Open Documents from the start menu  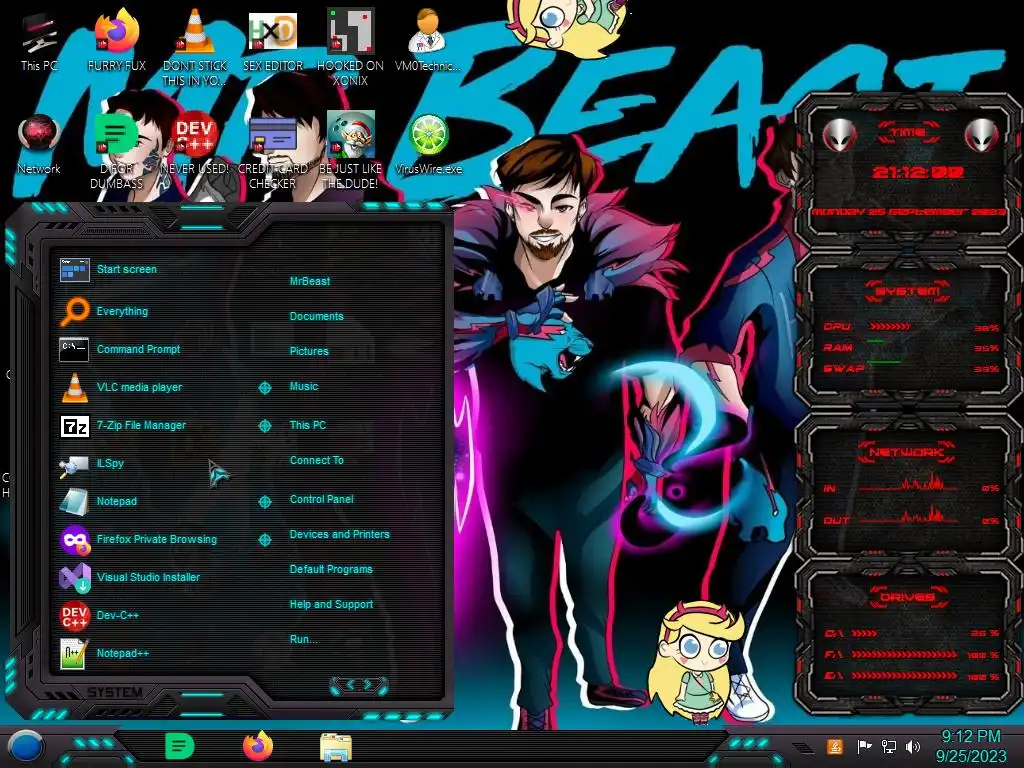pyautogui.click(x=316, y=316)
